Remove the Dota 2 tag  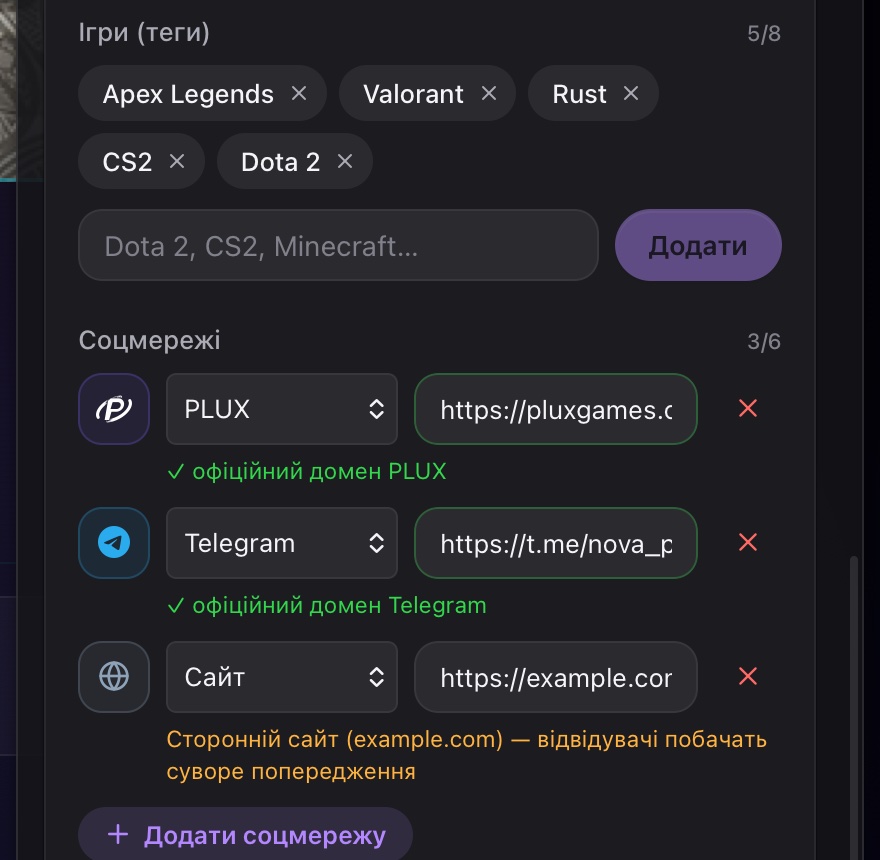tap(345, 162)
